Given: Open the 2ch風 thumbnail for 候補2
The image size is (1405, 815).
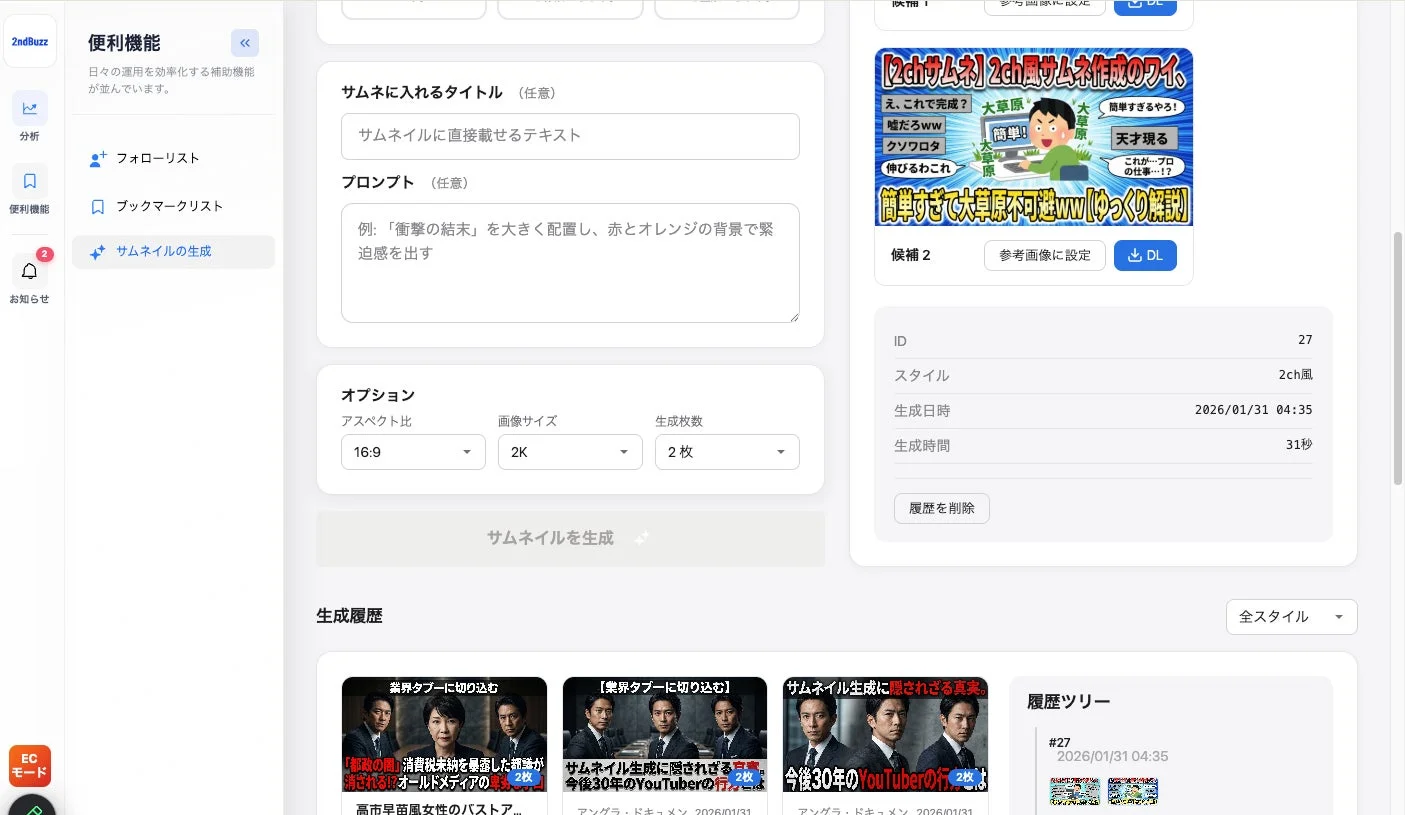Looking at the screenshot, I should (1033, 137).
